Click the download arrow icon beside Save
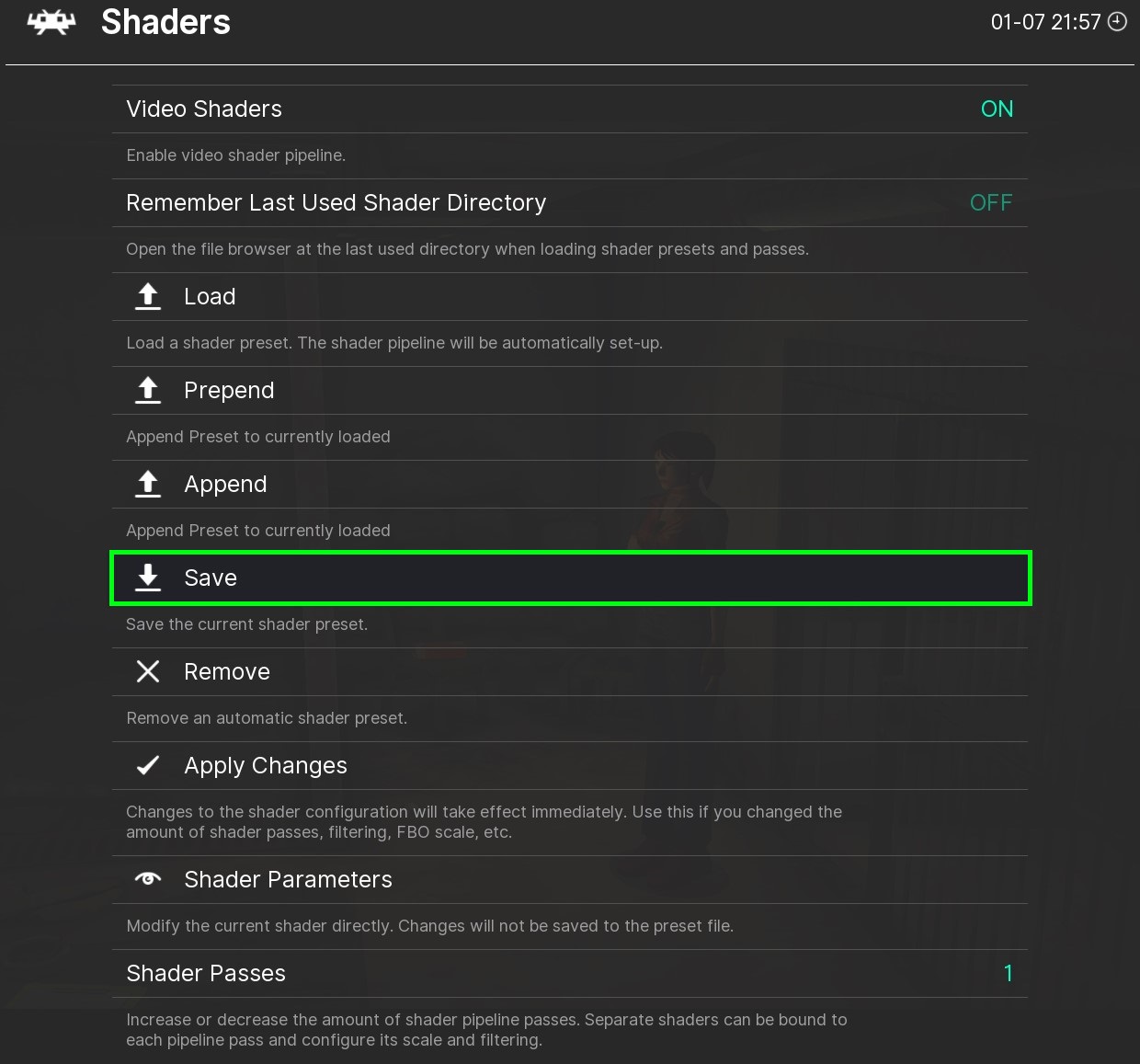This screenshot has height=1064, width=1140. 148,578
